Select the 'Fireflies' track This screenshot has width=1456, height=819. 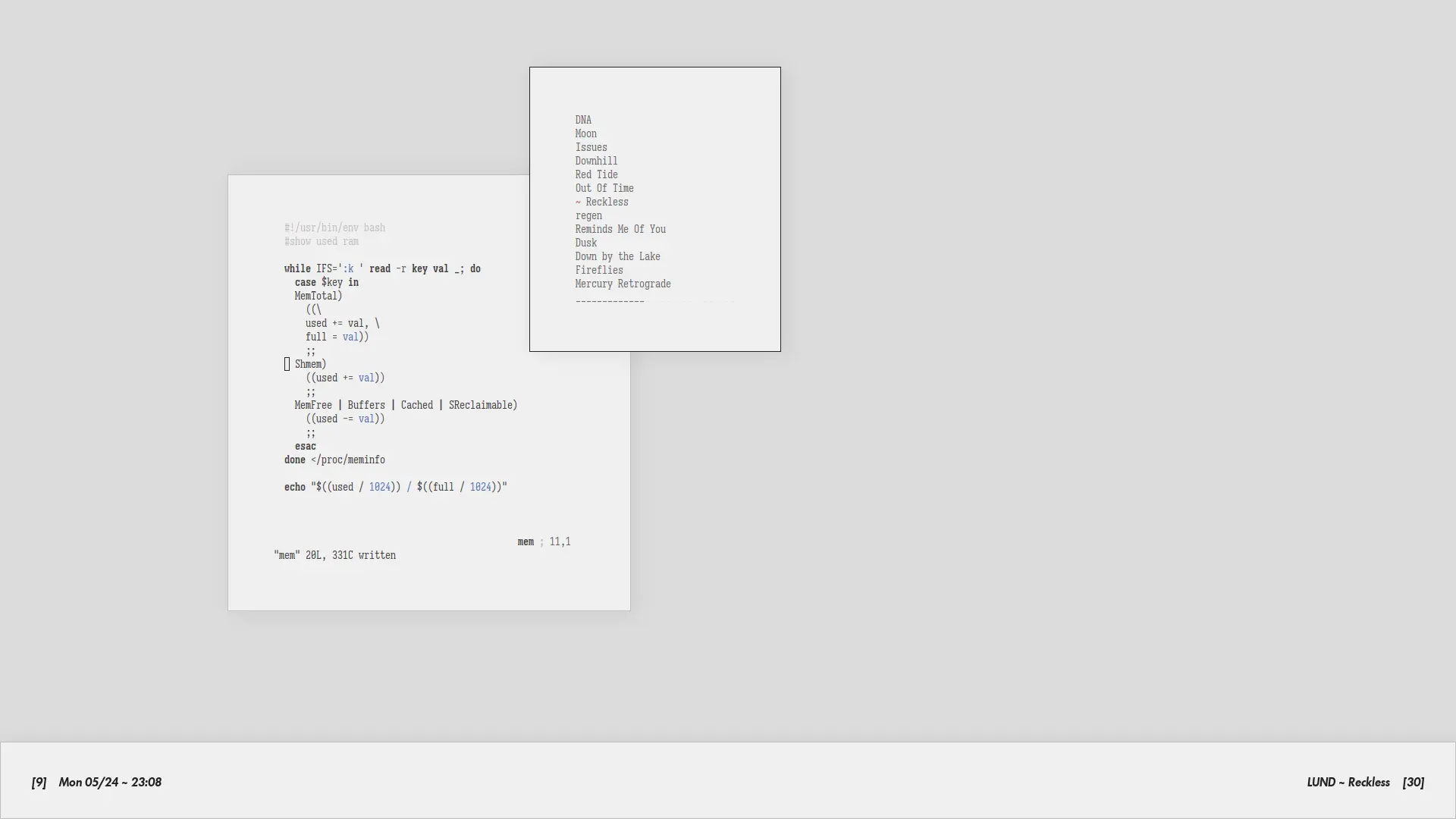tap(599, 270)
